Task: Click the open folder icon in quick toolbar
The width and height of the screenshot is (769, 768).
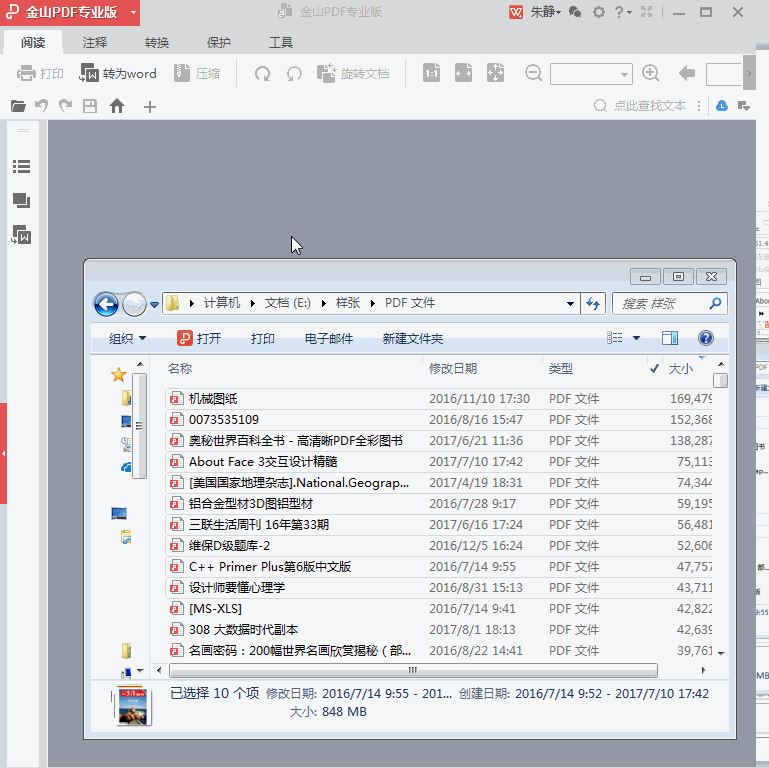Action: click(18, 106)
